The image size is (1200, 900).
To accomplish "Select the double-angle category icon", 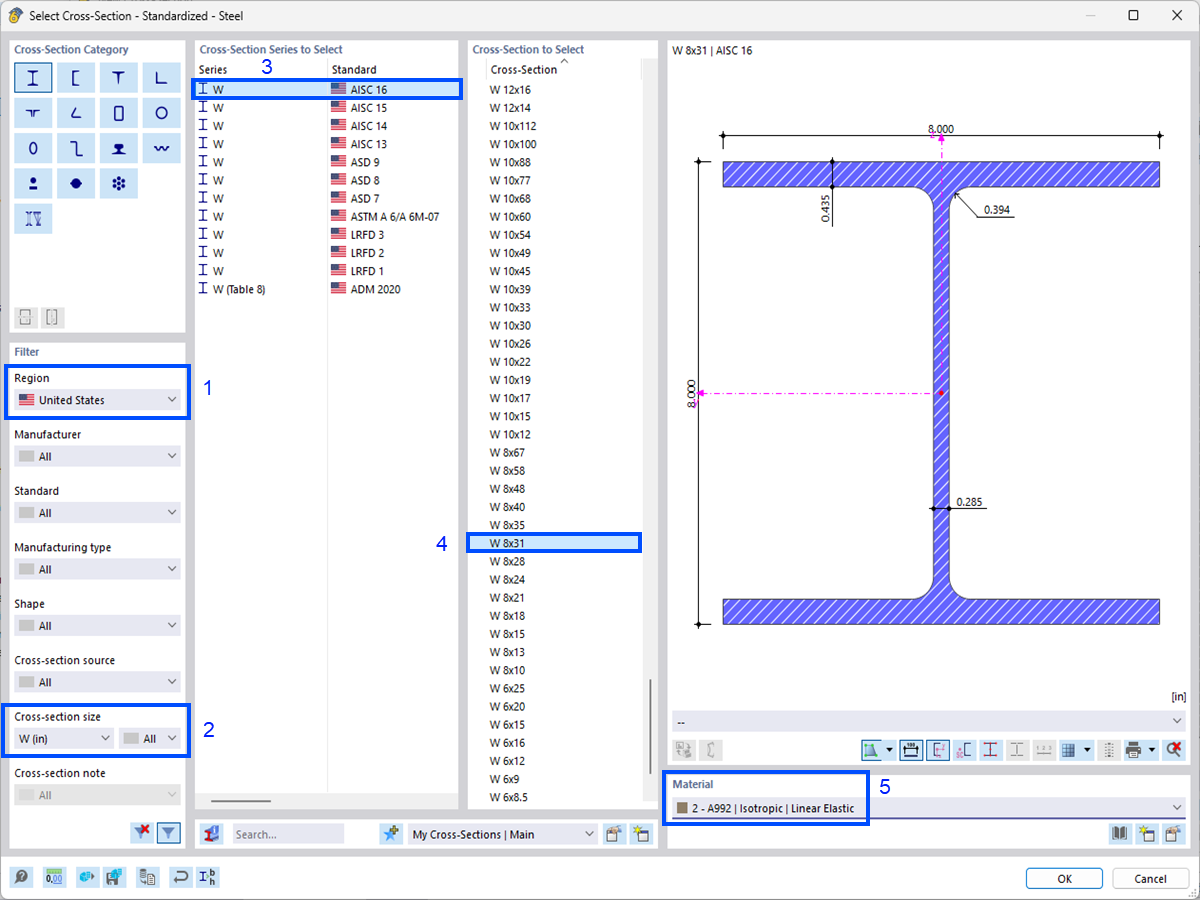I will click(33, 113).
